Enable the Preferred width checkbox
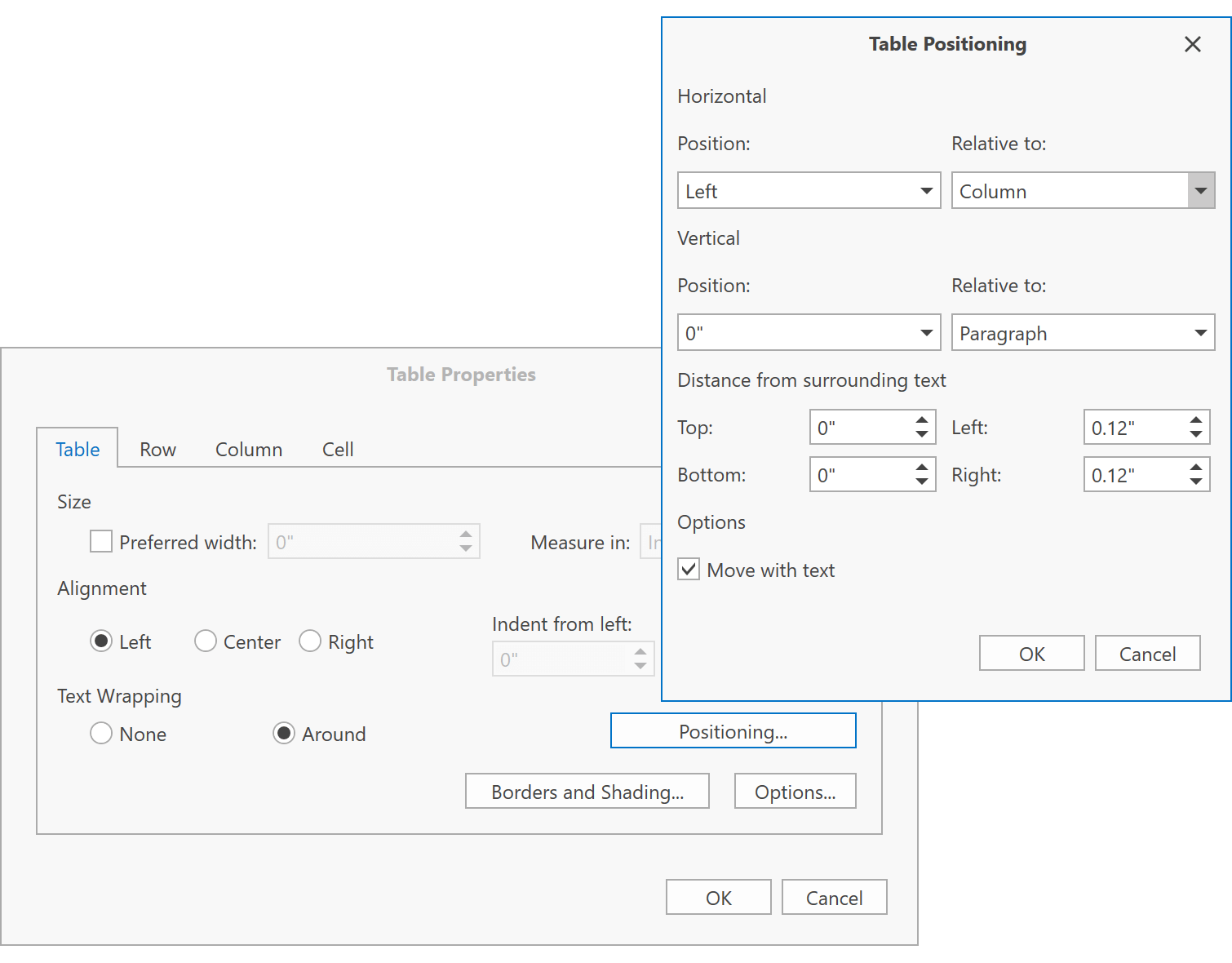 100,541
